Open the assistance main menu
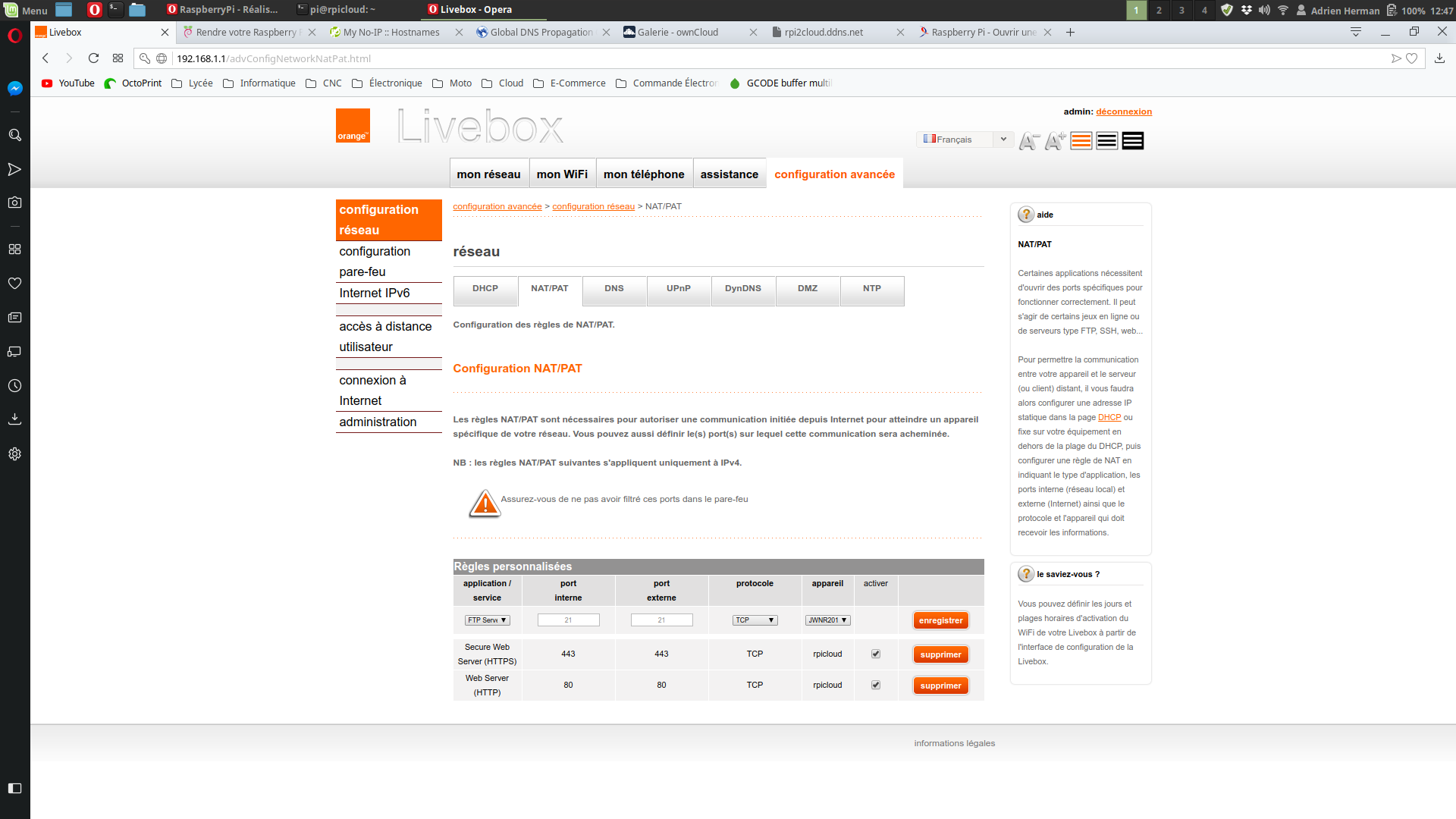 point(729,174)
